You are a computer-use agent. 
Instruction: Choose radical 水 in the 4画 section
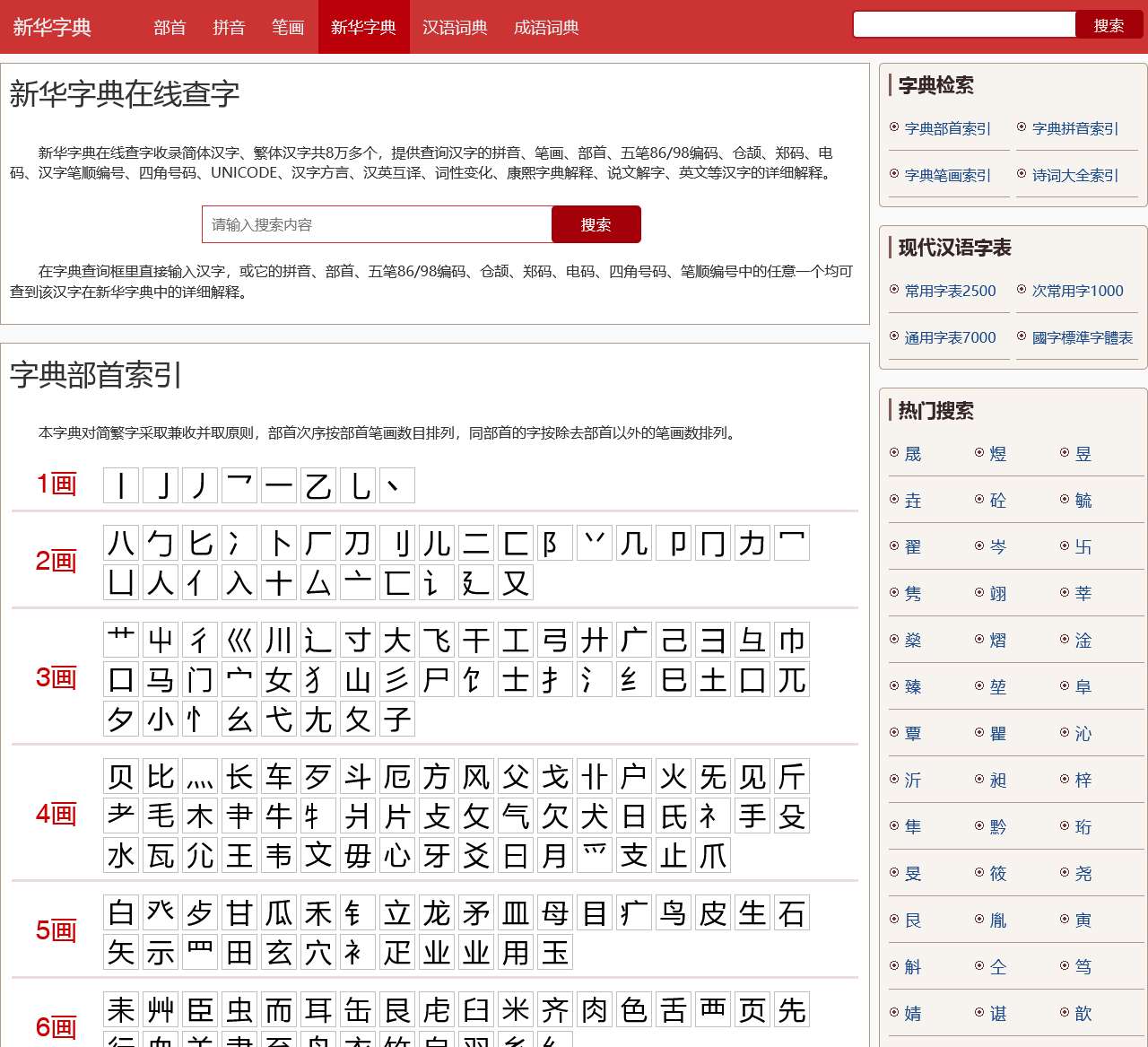point(121,855)
